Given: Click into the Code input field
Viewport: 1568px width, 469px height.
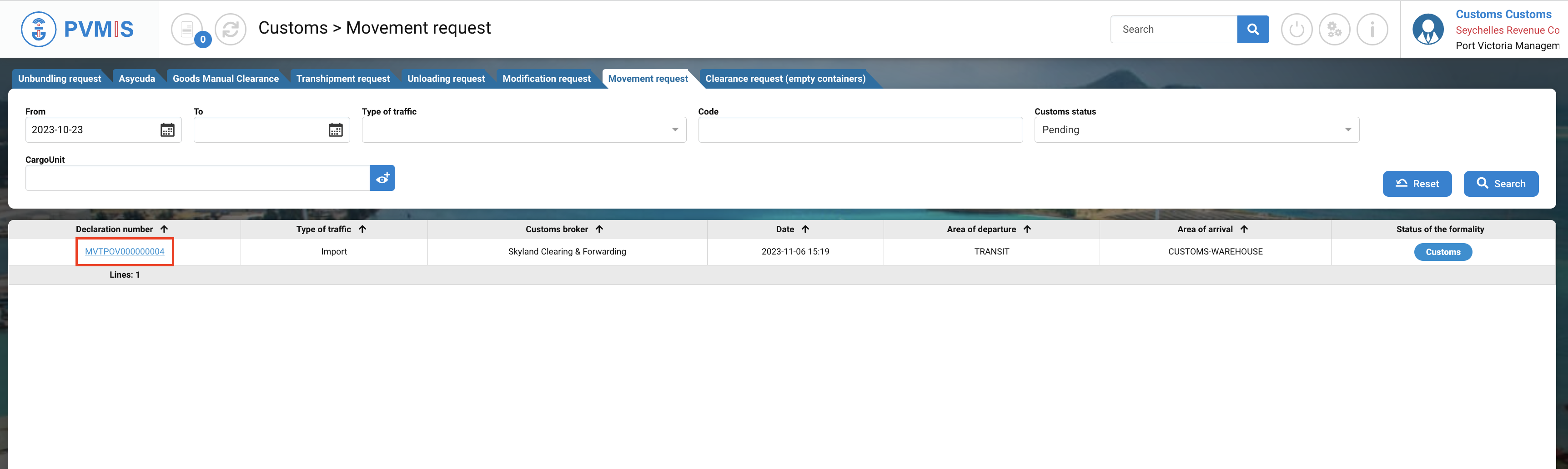Looking at the screenshot, I should click(860, 130).
